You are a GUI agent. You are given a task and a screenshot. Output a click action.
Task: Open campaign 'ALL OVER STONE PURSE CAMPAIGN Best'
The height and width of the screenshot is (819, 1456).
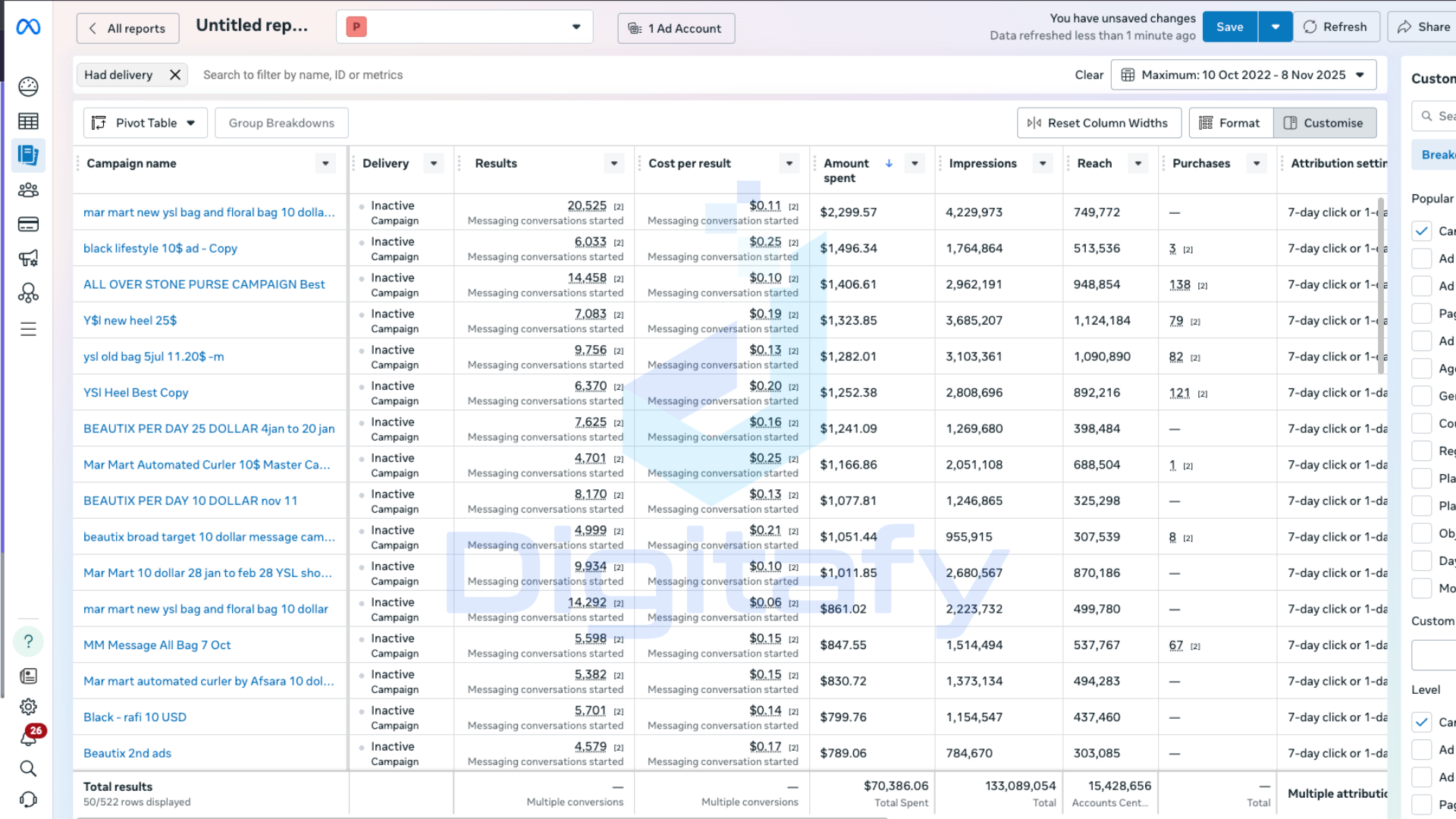pos(204,284)
